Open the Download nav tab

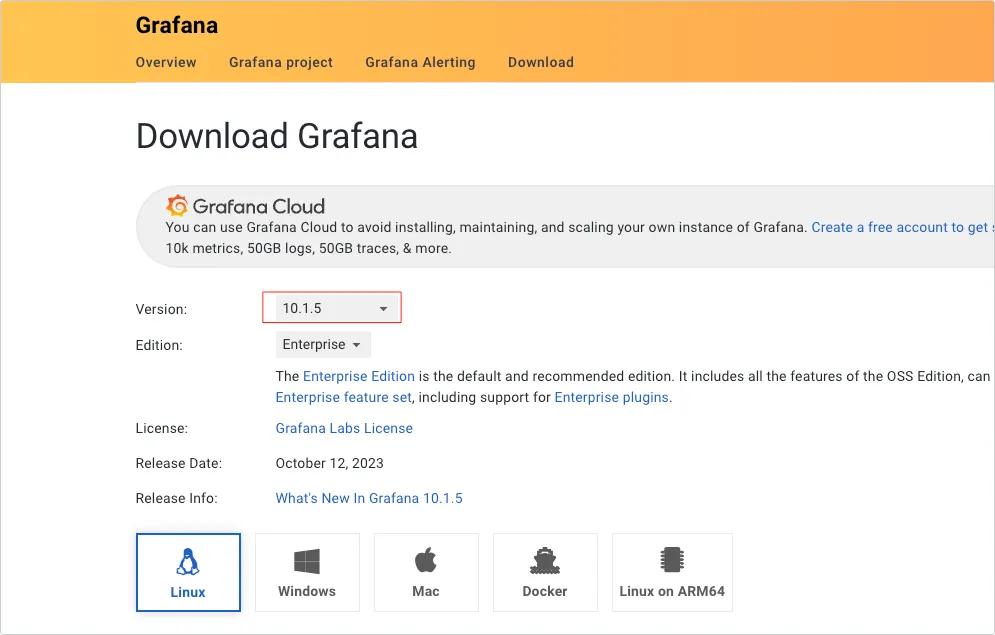tap(541, 62)
